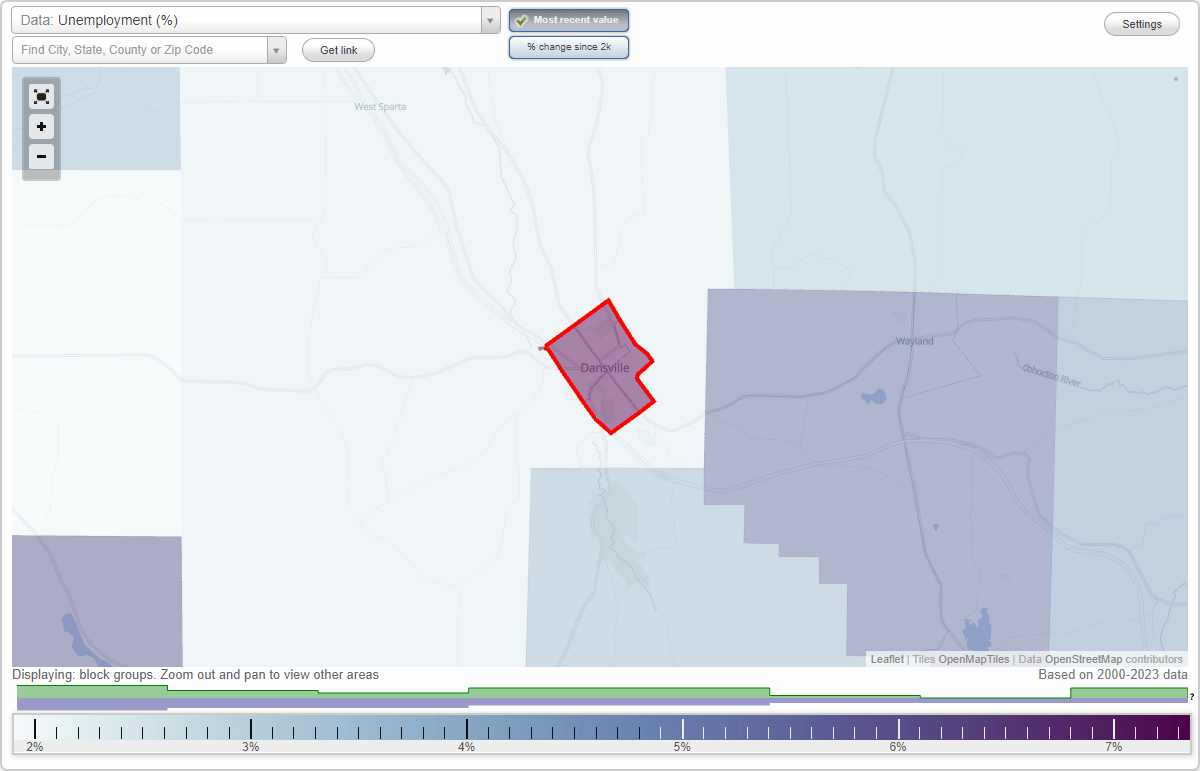This screenshot has height=771, width=1200.
Task: Click the green checkmark on Most recent value
Action: 522,20
